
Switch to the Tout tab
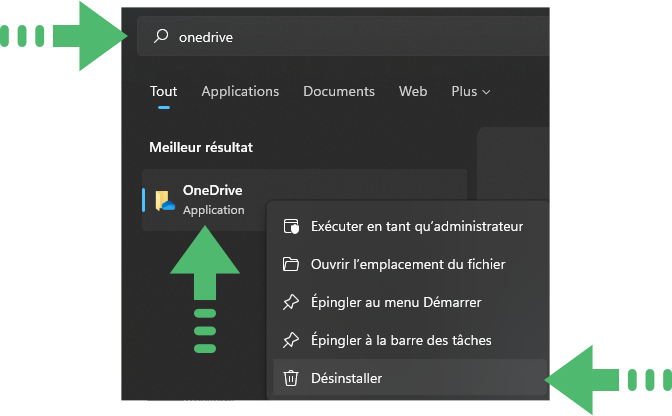tap(163, 91)
